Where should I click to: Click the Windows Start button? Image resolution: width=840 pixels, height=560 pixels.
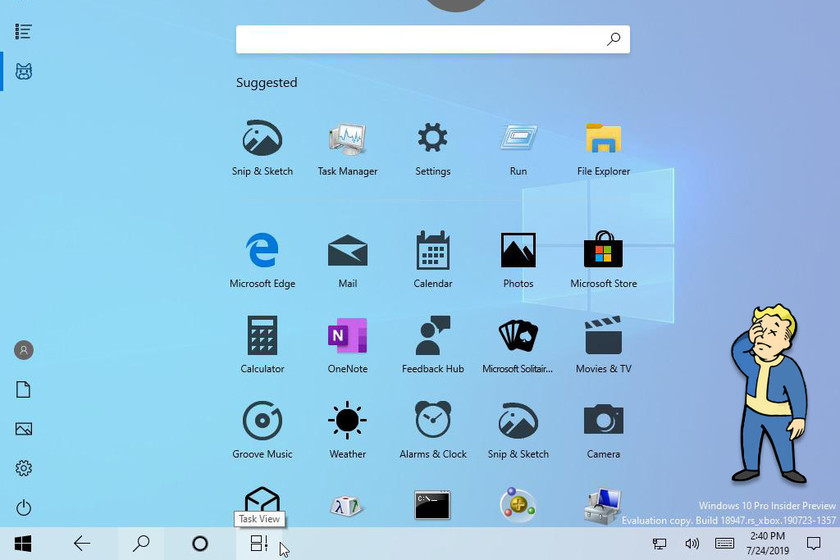tap(22, 543)
